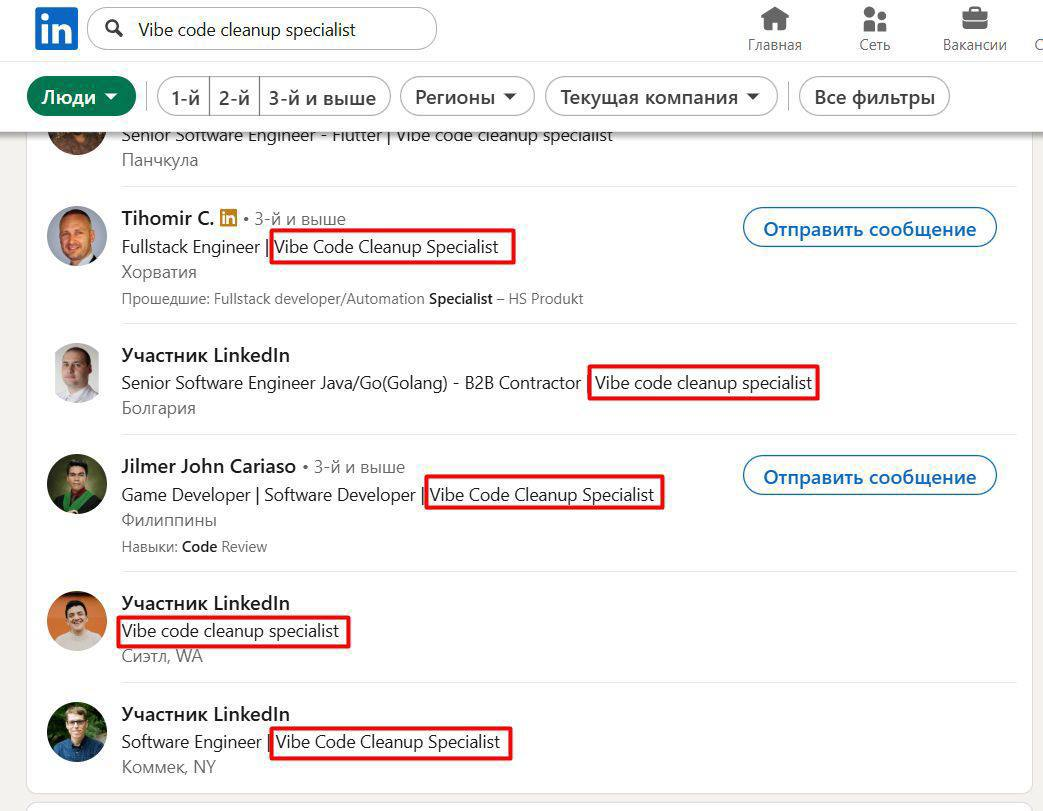Image resolution: width=1043 pixels, height=811 pixels.
Task: Send message to Jilmer John Cariaso
Action: pyautogui.click(x=869, y=476)
